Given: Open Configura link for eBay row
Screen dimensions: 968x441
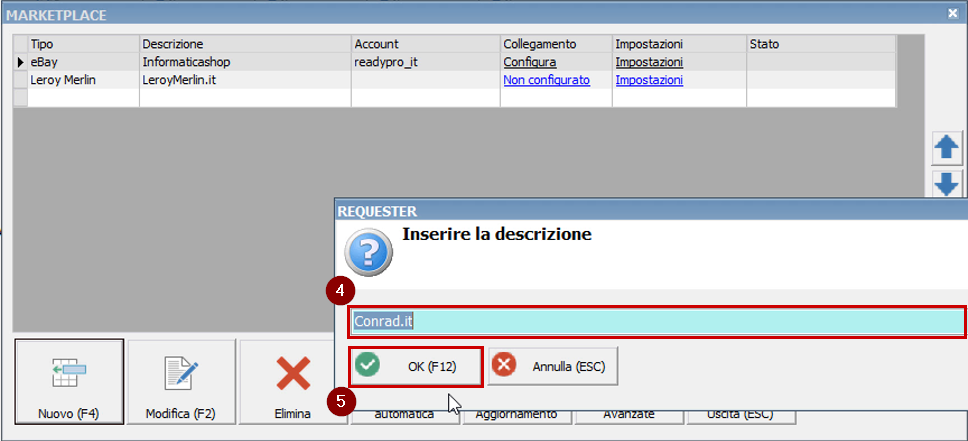Looking at the screenshot, I should pos(530,62).
